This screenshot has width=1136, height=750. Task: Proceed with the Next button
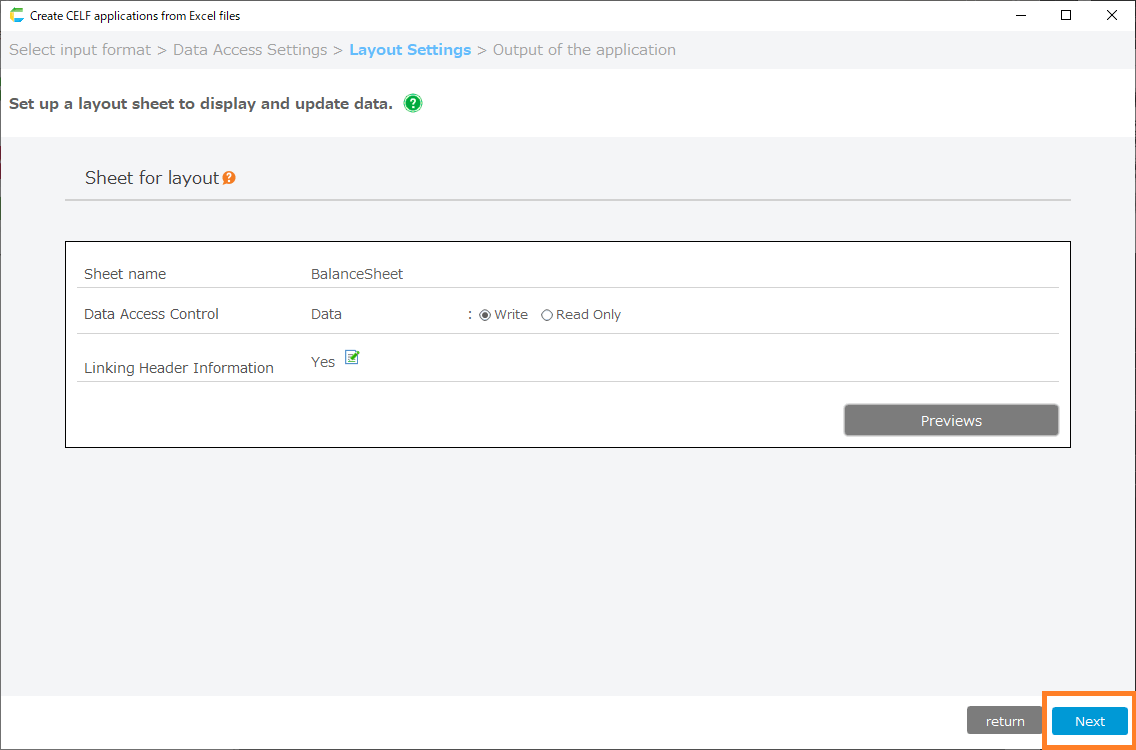1090,721
